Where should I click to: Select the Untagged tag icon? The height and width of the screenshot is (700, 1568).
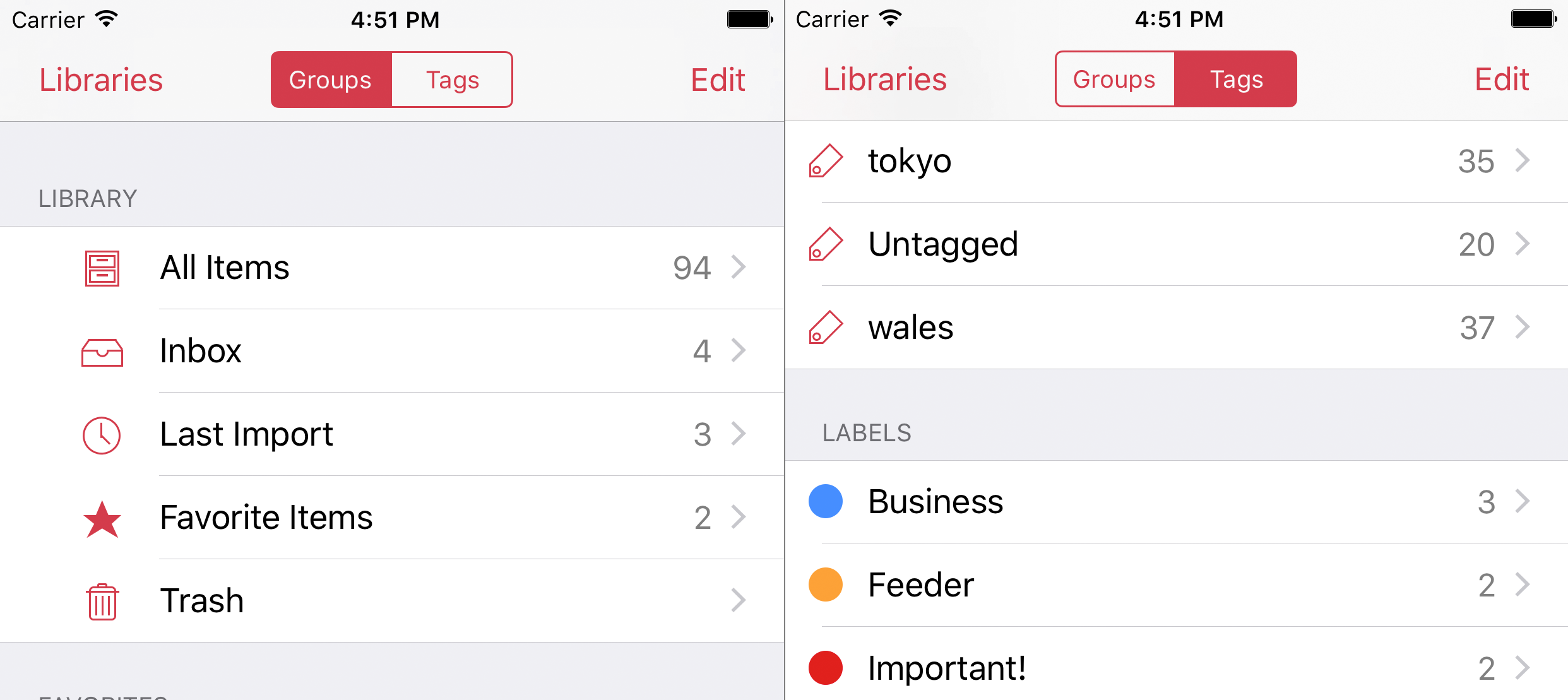[826, 244]
